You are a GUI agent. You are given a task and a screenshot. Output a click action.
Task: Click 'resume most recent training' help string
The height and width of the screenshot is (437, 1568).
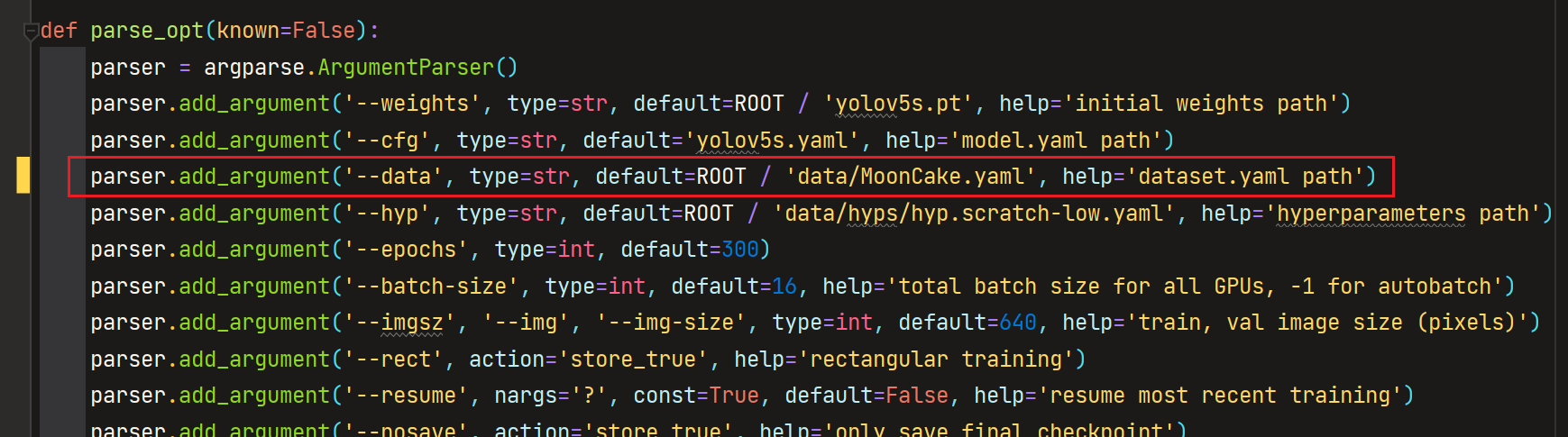(x=1220, y=396)
